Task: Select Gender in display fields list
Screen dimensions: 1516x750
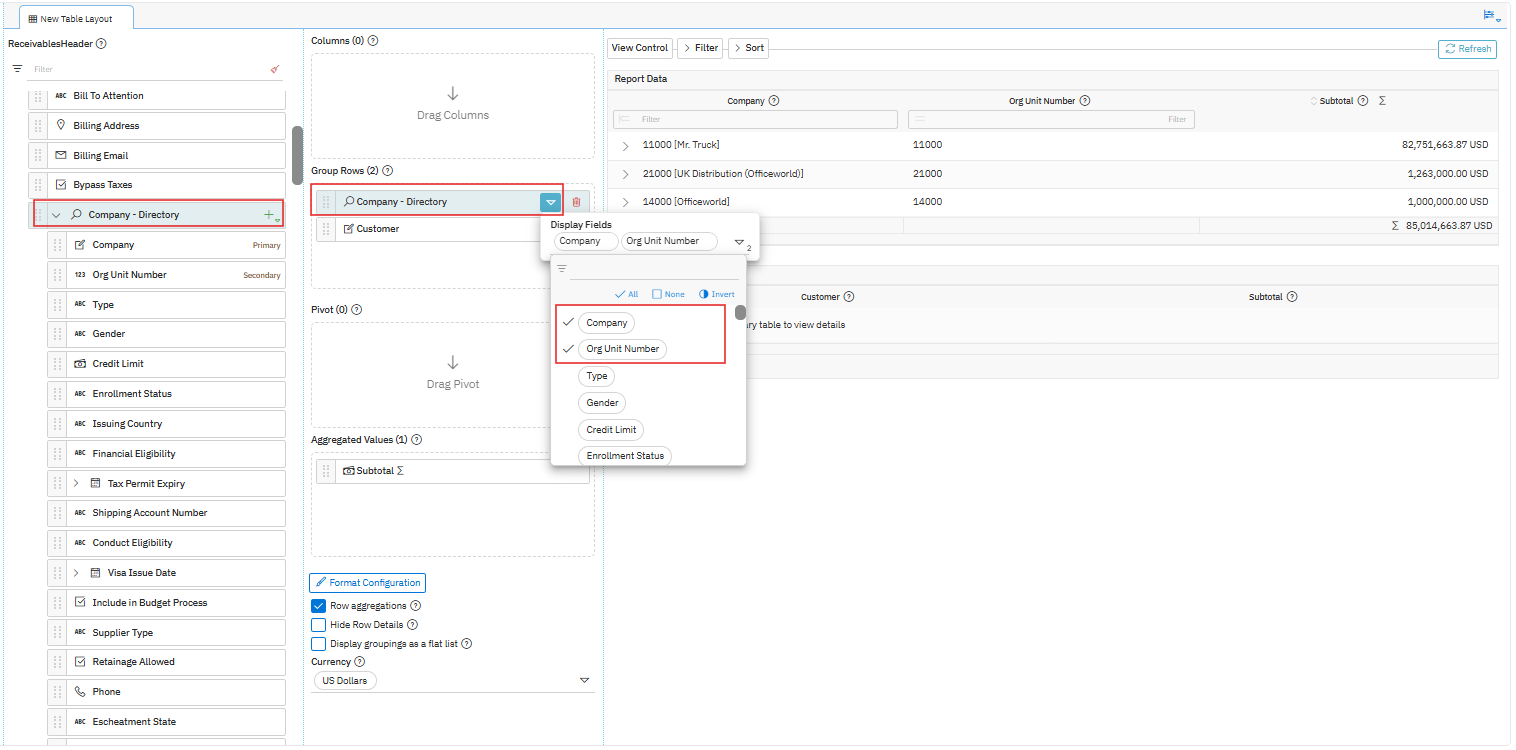Action: tap(602, 403)
